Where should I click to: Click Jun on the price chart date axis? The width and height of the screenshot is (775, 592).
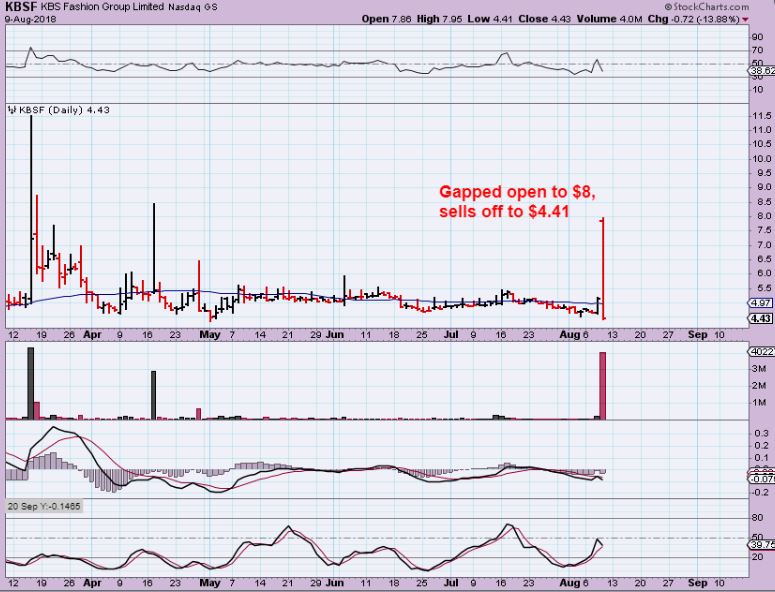pos(335,335)
